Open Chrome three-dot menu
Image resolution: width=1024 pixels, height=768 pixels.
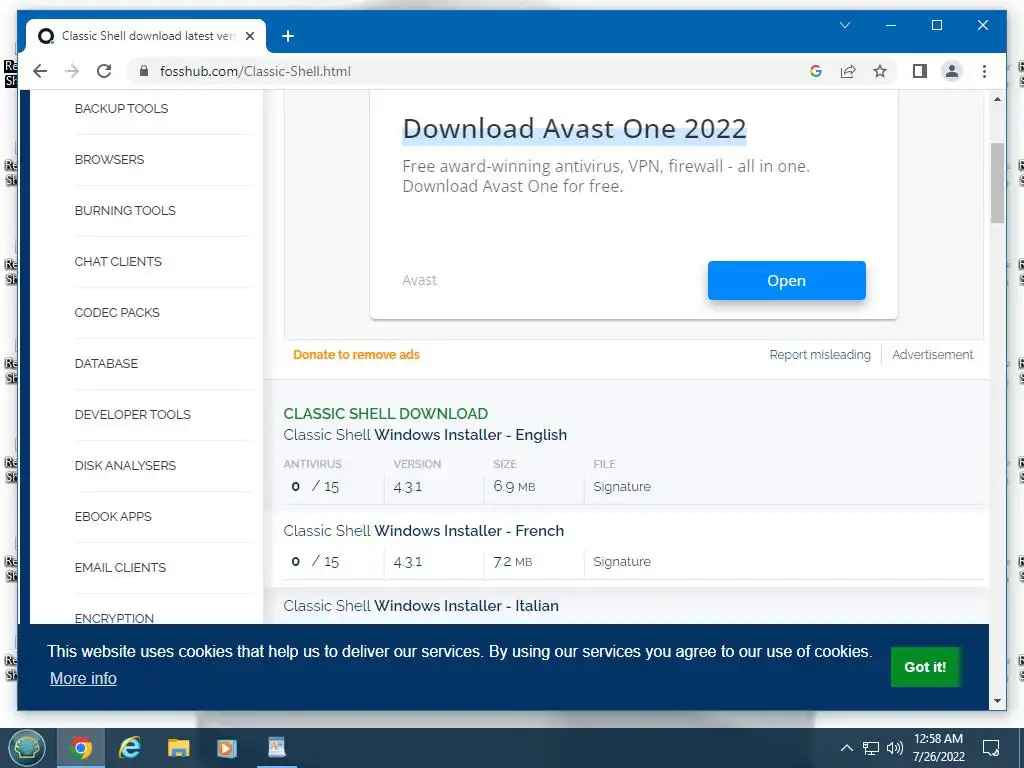pyautogui.click(x=984, y=71)
